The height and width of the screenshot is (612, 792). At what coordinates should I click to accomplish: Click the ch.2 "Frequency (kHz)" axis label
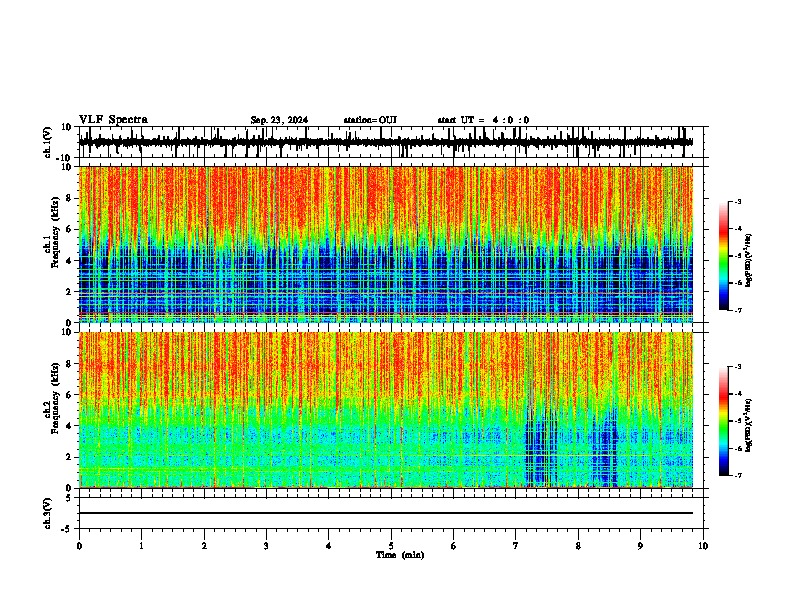(x=55, y=398)
